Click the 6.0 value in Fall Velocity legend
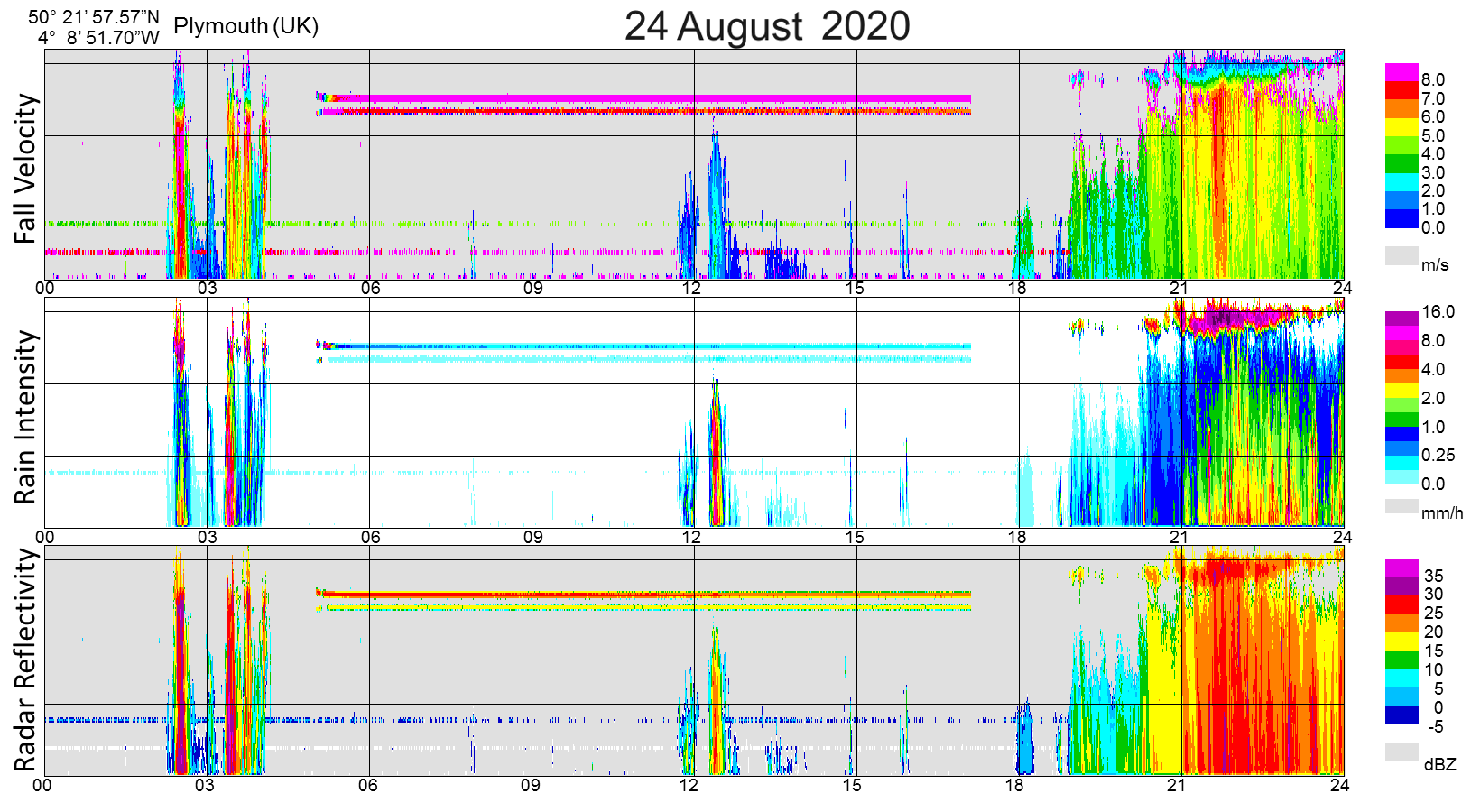 click(1433, 117)
